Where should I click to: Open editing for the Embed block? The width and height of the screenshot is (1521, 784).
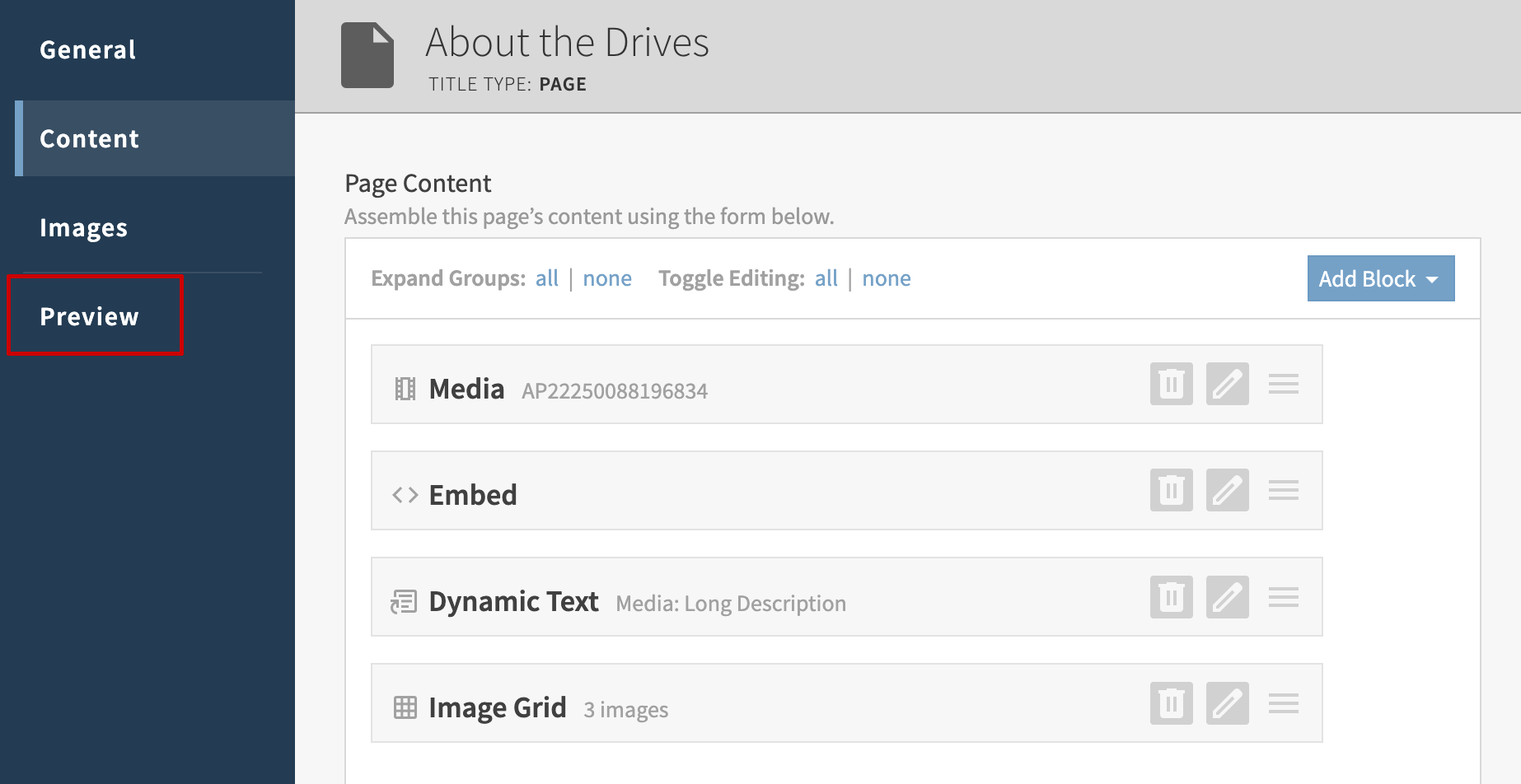[x=1227, y=490]
